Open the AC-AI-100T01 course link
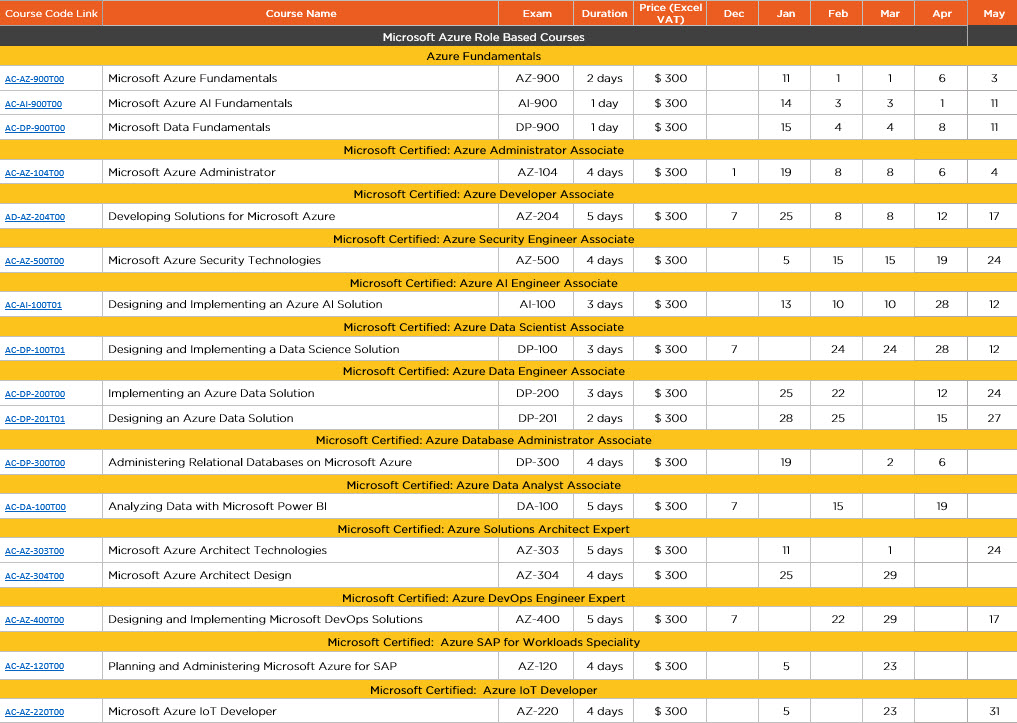This screenshot has width=1017, height=723. (33, 305)
